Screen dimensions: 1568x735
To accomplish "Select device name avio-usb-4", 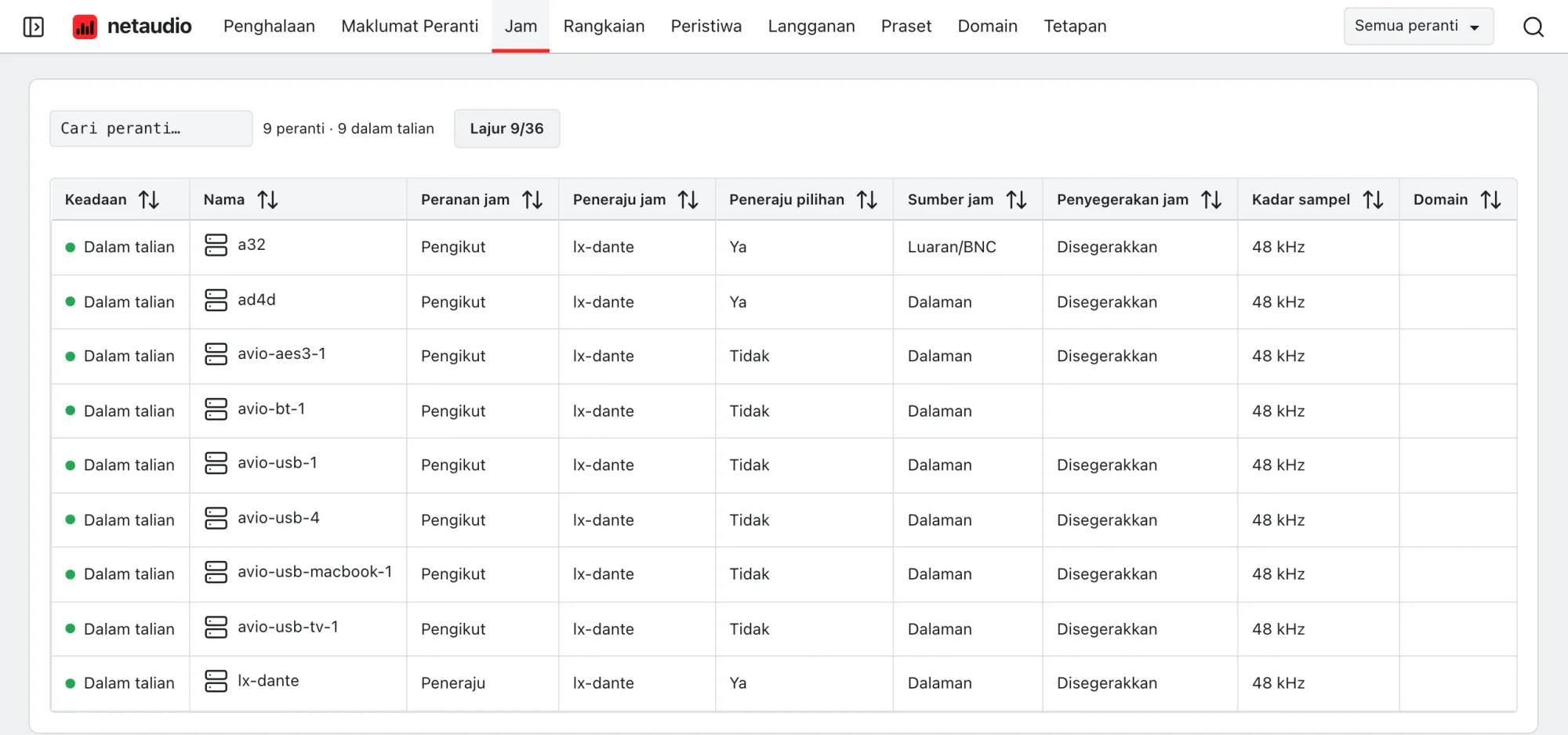I will click(x=278, y=518).
